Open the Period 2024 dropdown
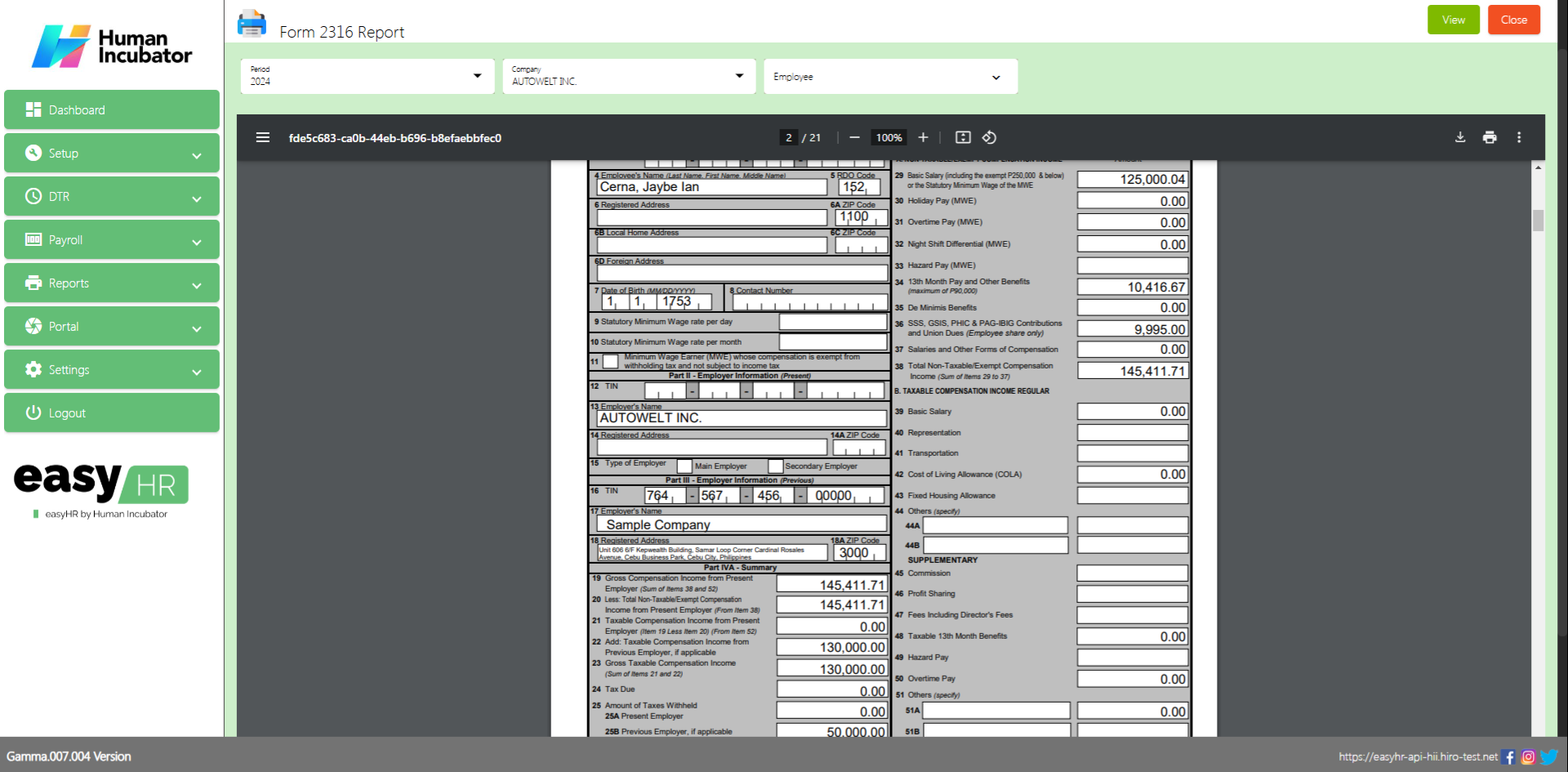The height and width of the screenshot is (772, 1568). [367, 76]
